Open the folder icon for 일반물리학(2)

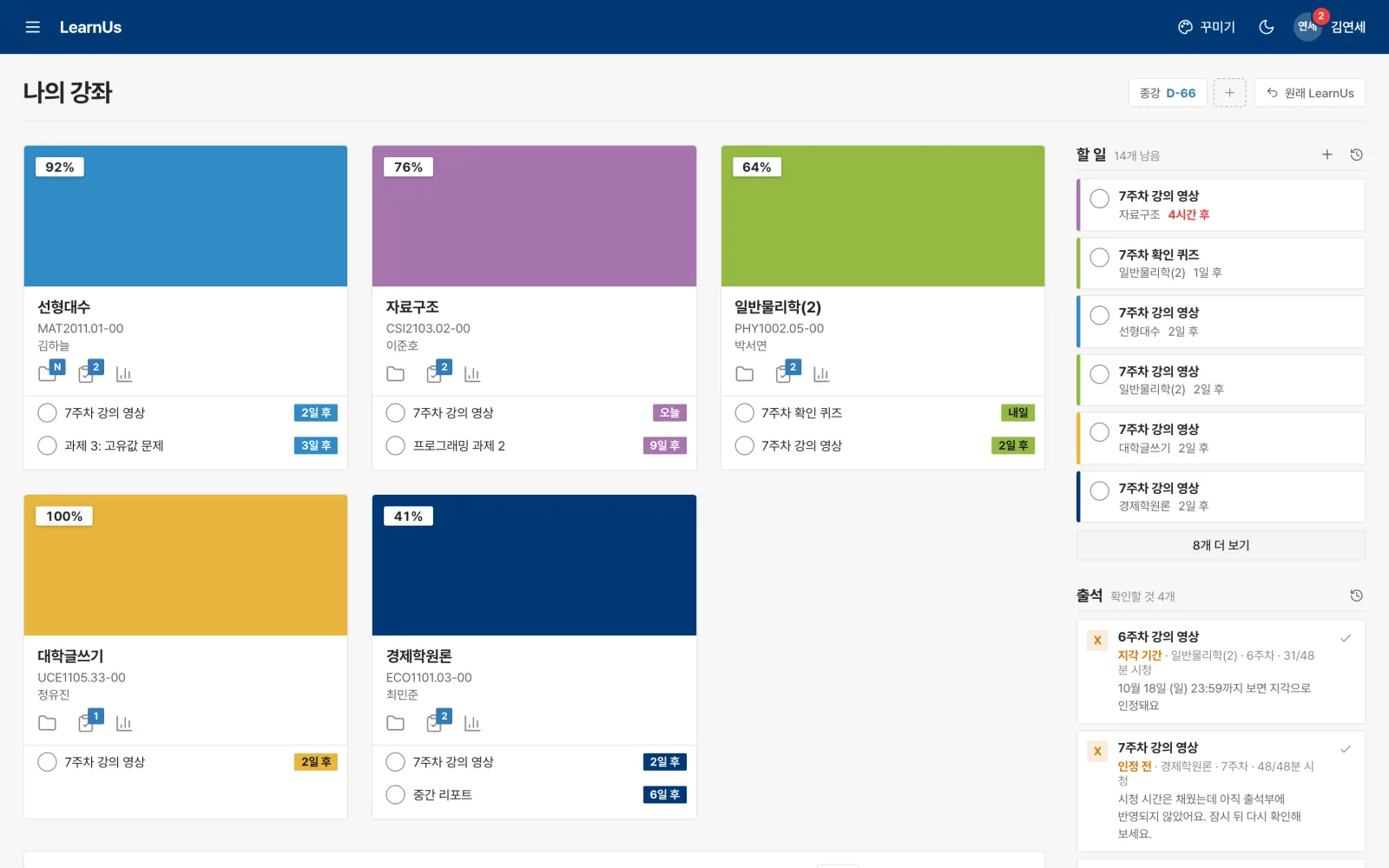[745, 374]
